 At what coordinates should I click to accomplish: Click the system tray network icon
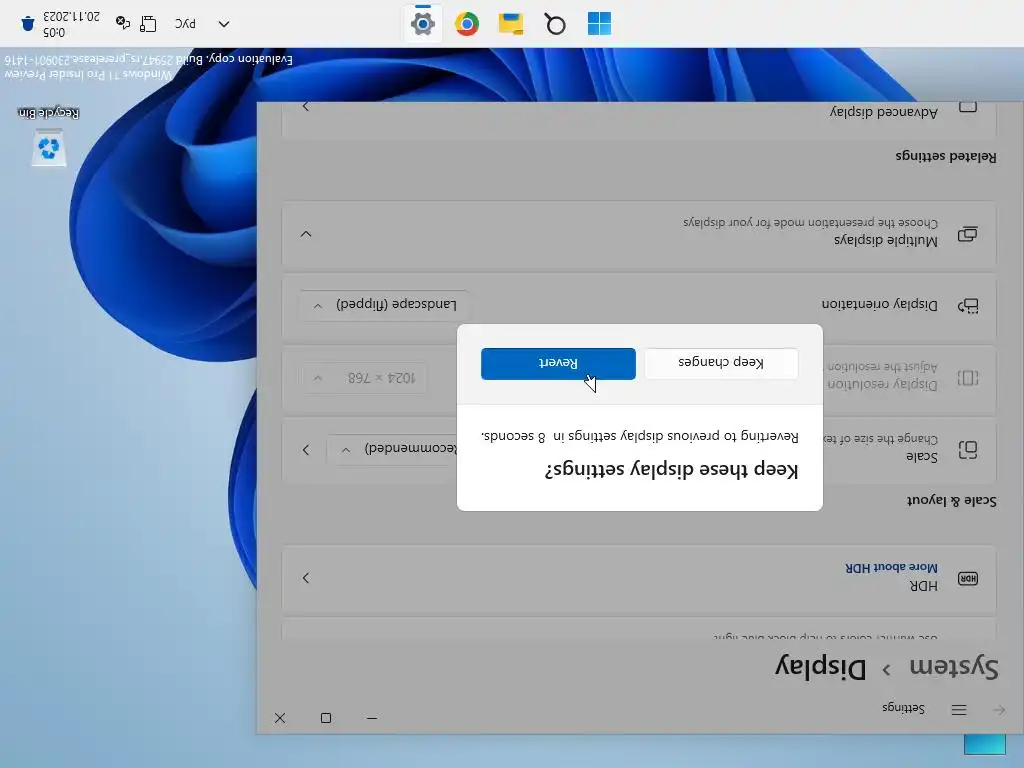click(x=148, y=24)
